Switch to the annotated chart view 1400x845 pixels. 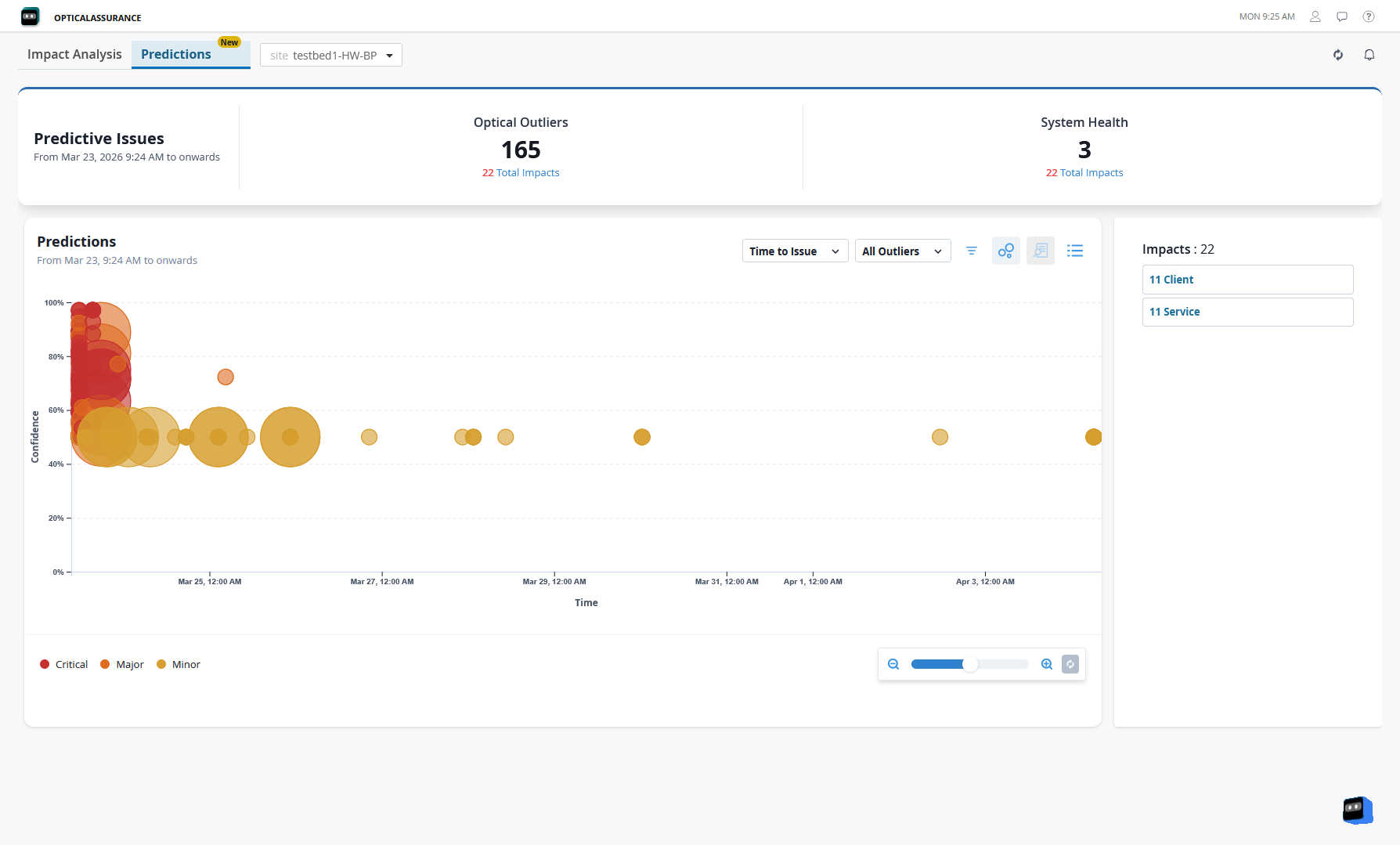[1040, 251]
